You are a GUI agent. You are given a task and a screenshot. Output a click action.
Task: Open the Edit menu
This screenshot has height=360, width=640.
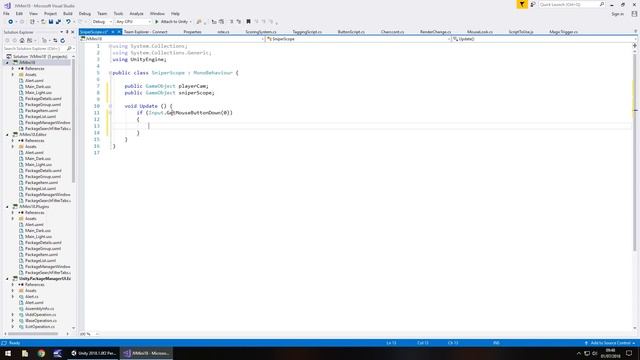(x=19, y=13)
